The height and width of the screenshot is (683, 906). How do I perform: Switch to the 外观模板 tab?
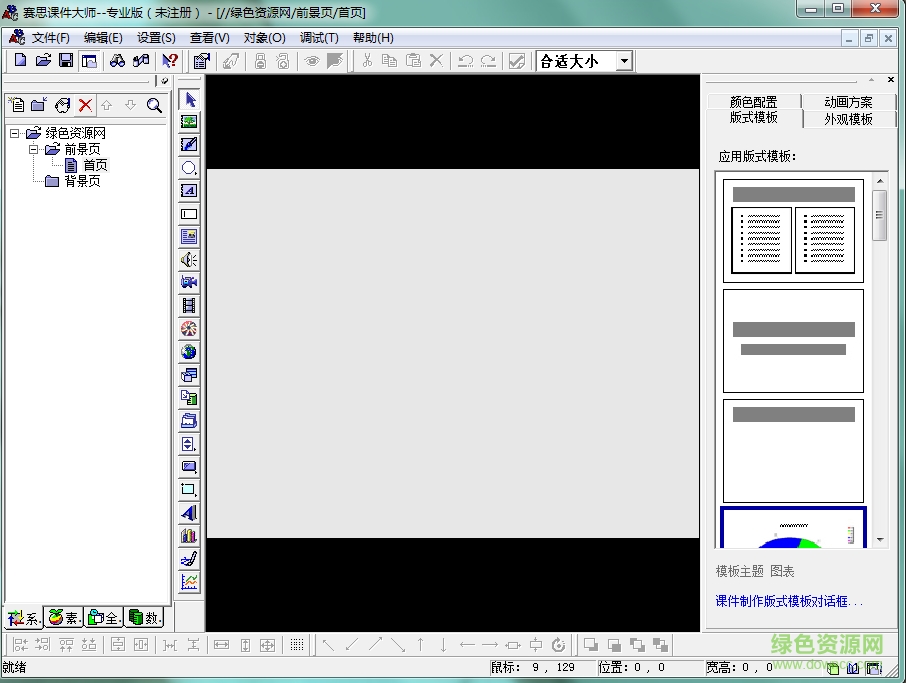848,118
